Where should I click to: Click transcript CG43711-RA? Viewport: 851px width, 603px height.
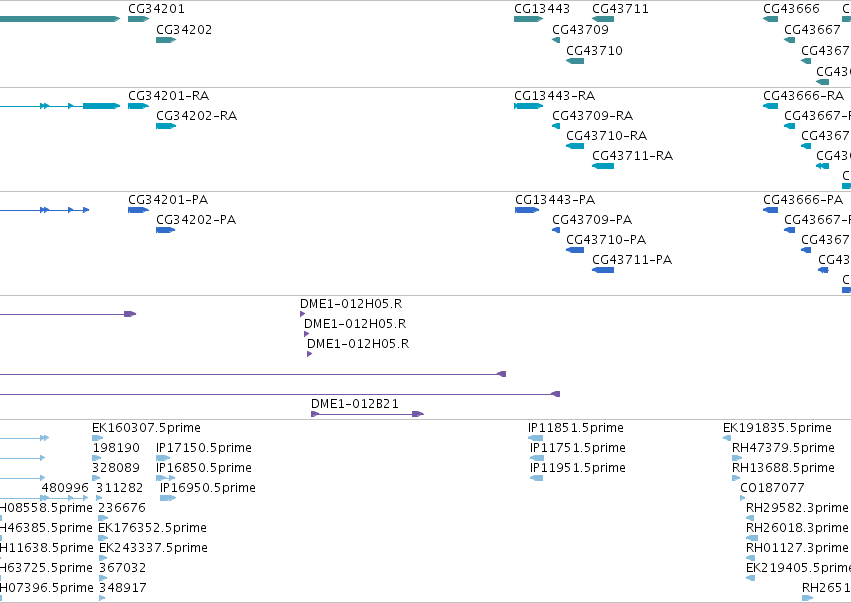tap(603, 166)
